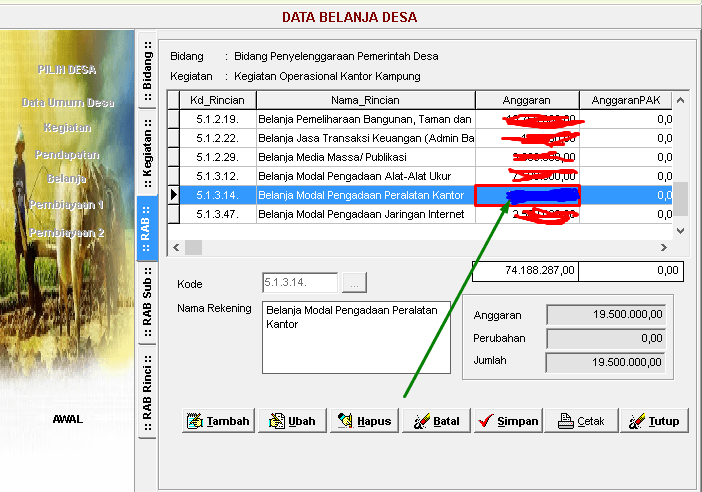The height and width of the screenshot is (492, 702).
Task: Click the Kd_Rincian column header
Action: [x=218, y=100]
